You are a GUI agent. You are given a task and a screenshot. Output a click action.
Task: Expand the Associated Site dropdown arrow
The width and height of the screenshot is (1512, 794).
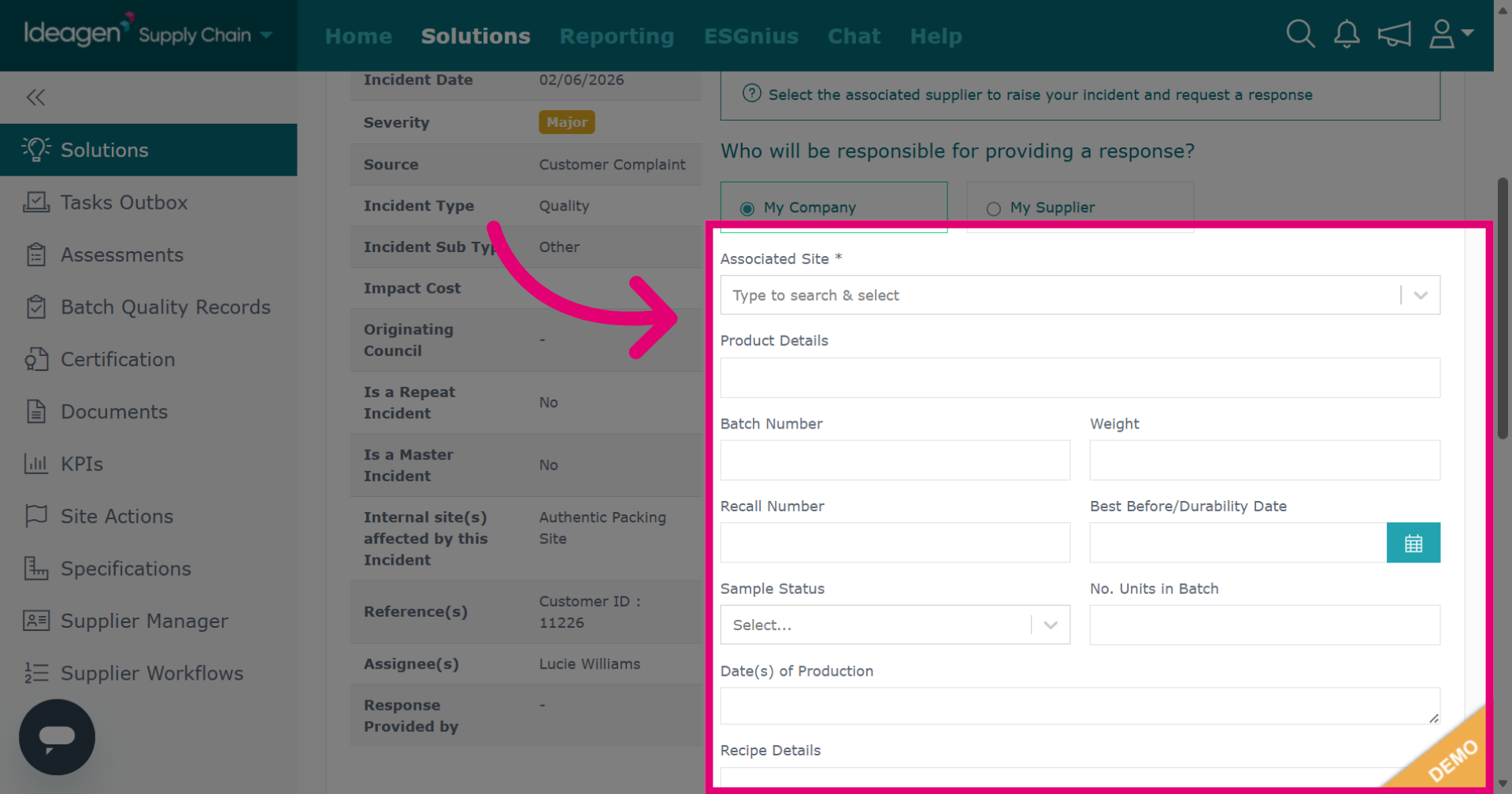(1421, 295)
